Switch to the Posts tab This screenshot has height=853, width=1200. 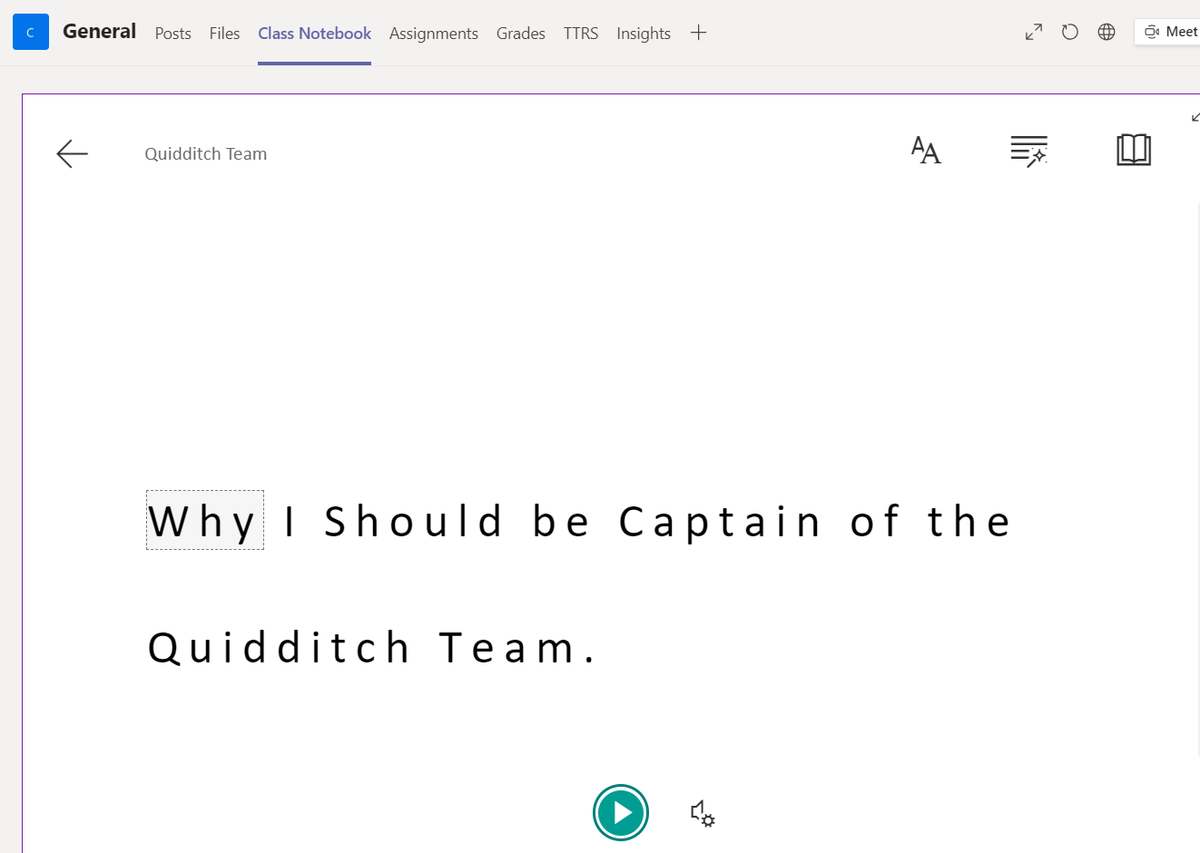click(173, 33)
